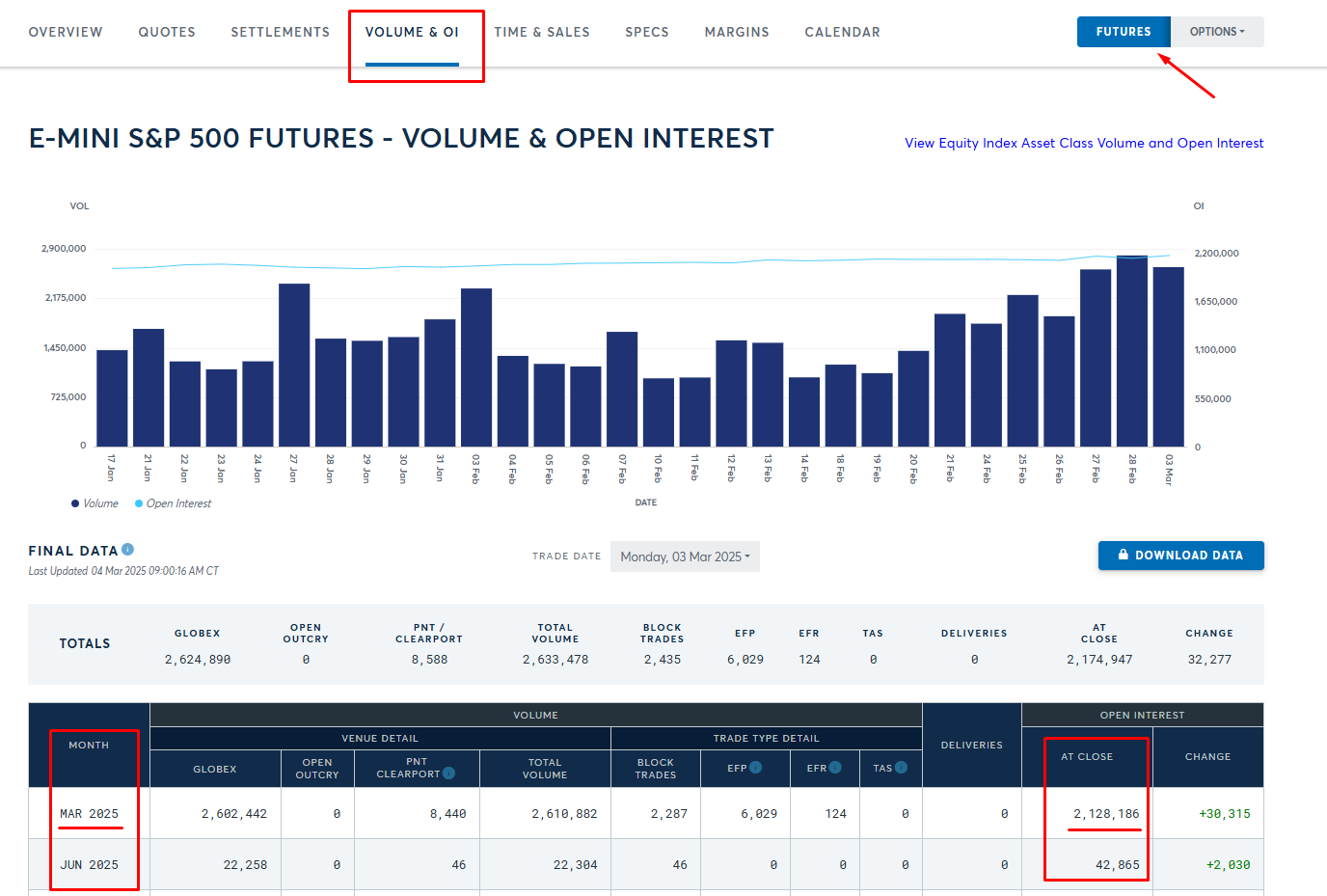
Task: Click the totals Globex 2,624,890 value
Action: pos(198,660)
